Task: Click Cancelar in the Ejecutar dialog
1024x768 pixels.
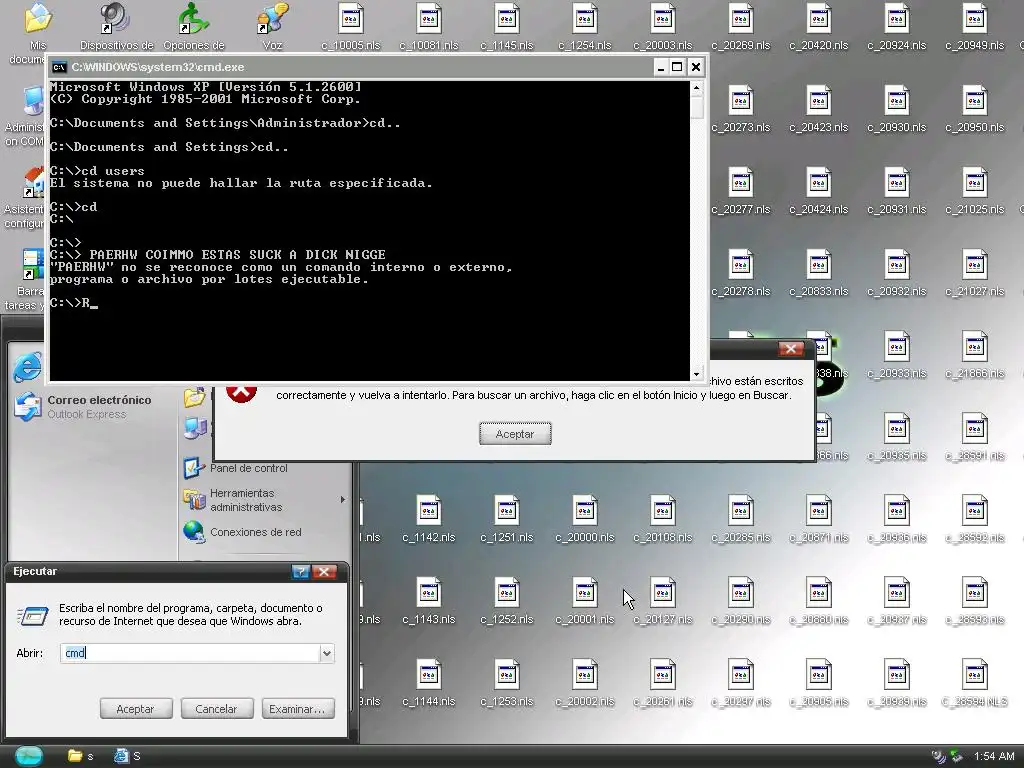Action: [216, 709]
